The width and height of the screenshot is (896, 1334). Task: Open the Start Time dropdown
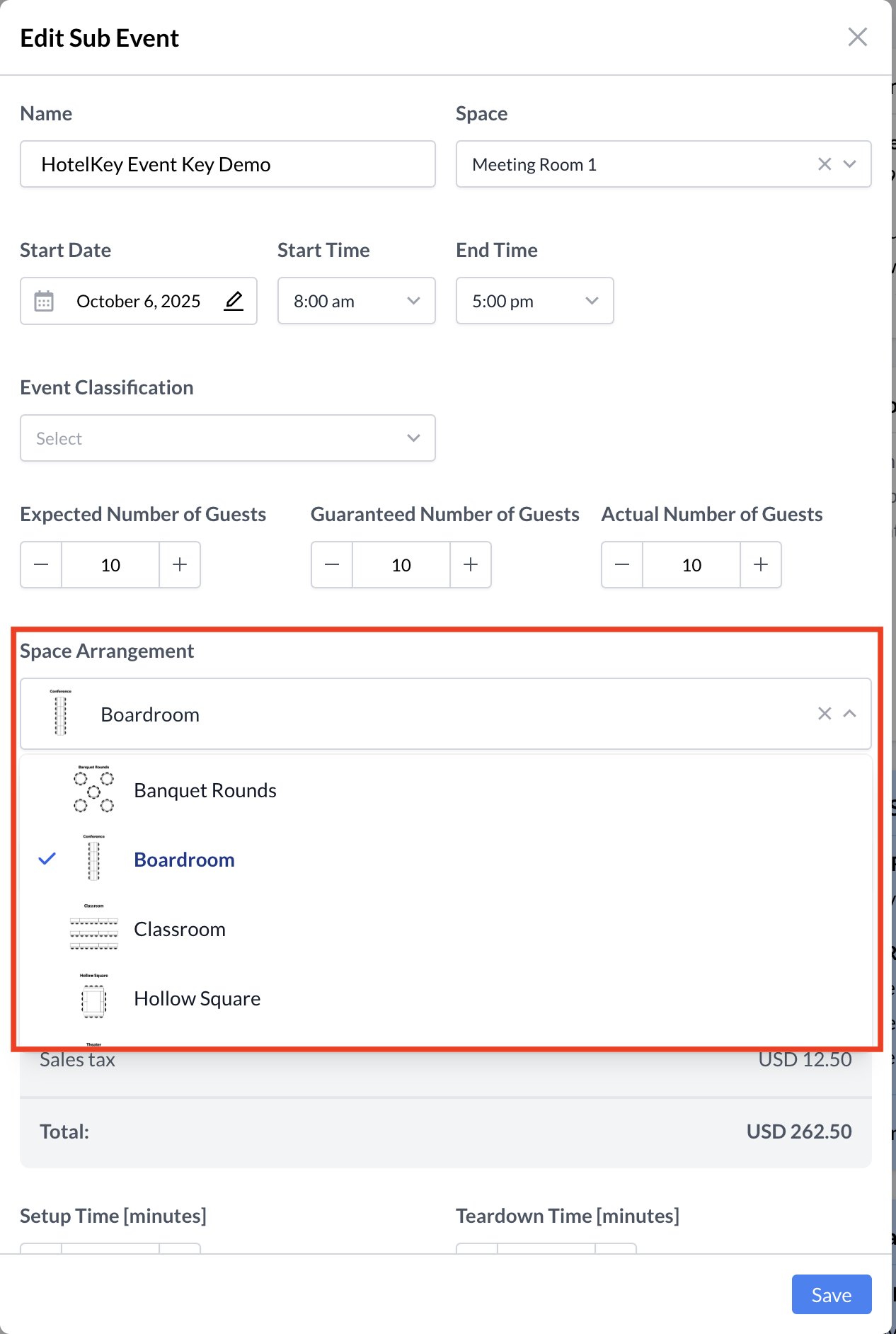356,301
